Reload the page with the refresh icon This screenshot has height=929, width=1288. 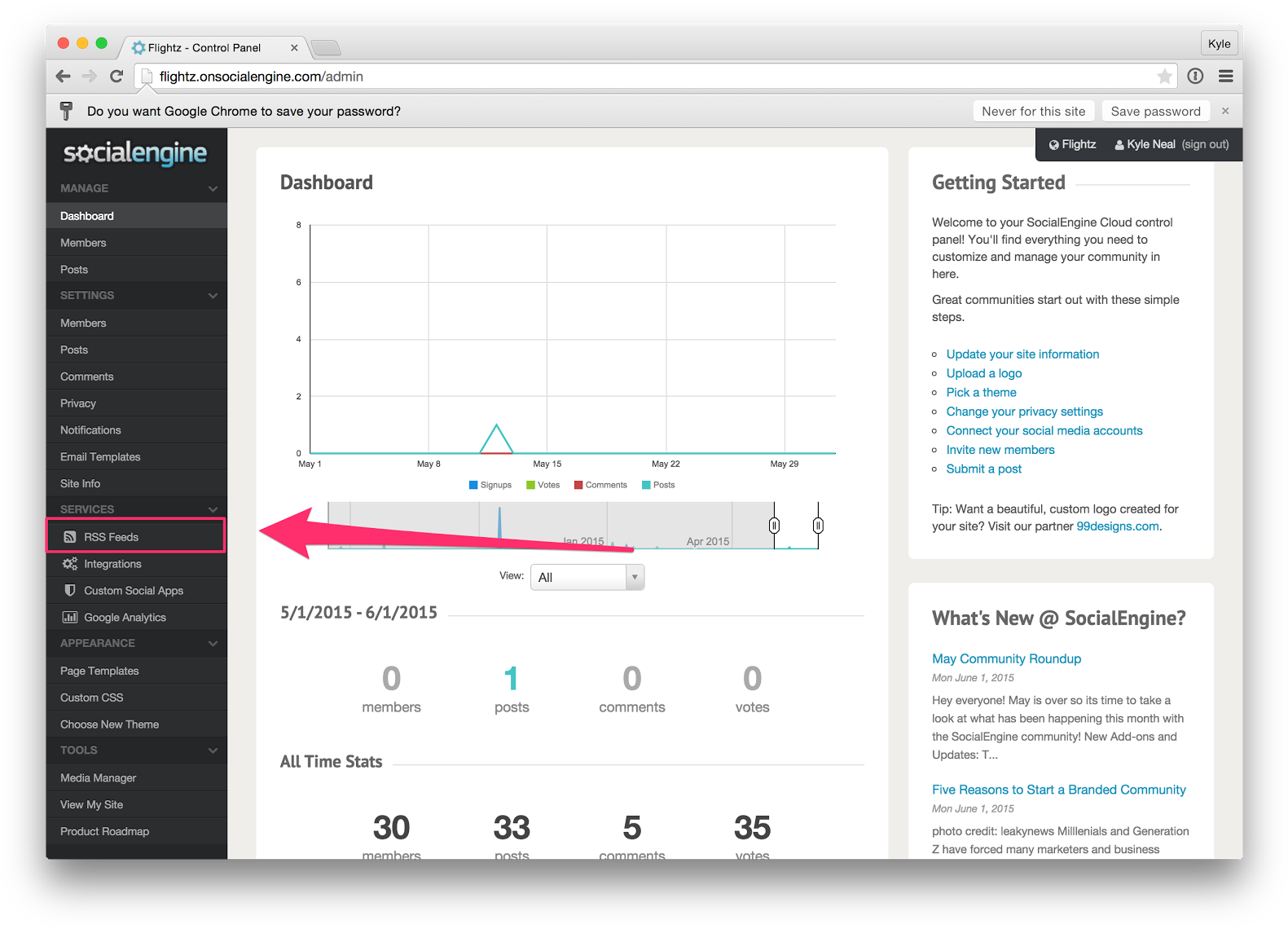pyautogui.click(x=116, y=76)
